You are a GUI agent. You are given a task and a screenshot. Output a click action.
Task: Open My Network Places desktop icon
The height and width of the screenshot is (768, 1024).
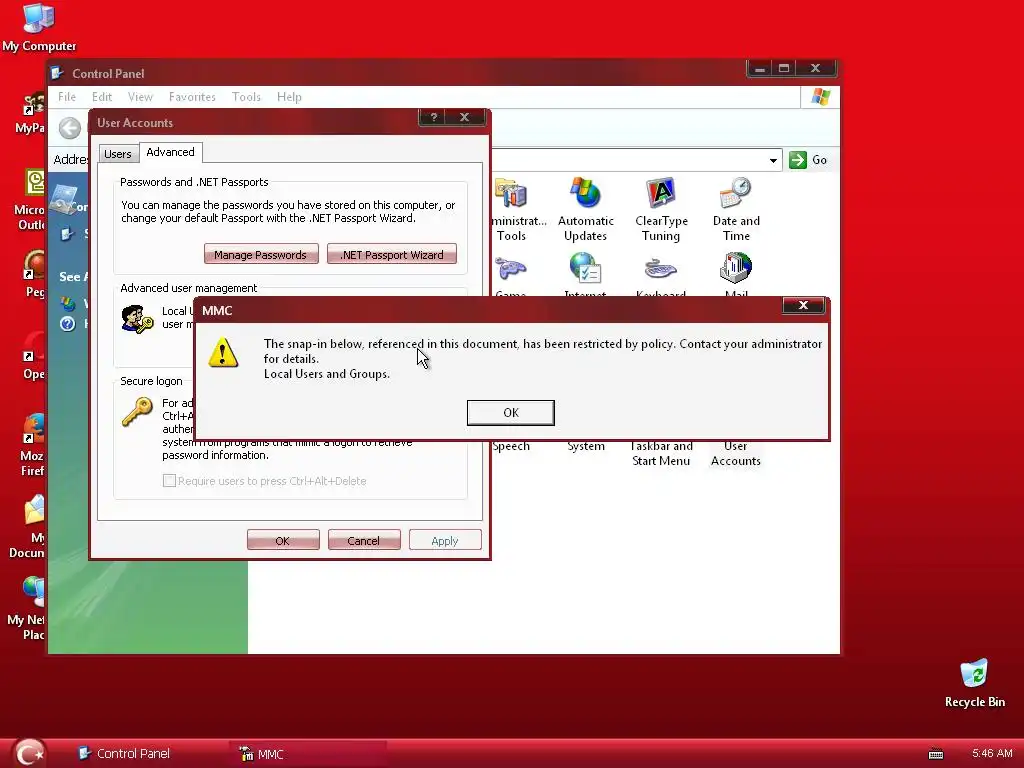click(x=28, y=609)
